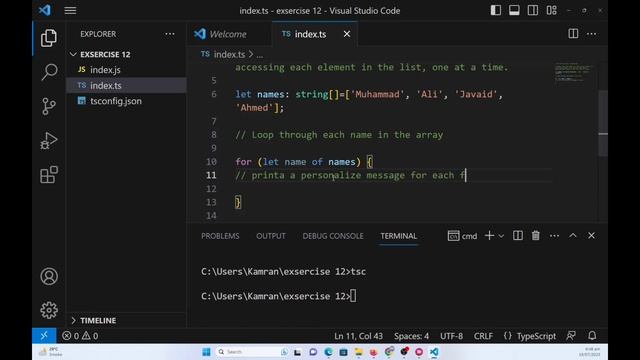Click the 'Loop through each name' comment

(339, 135)
